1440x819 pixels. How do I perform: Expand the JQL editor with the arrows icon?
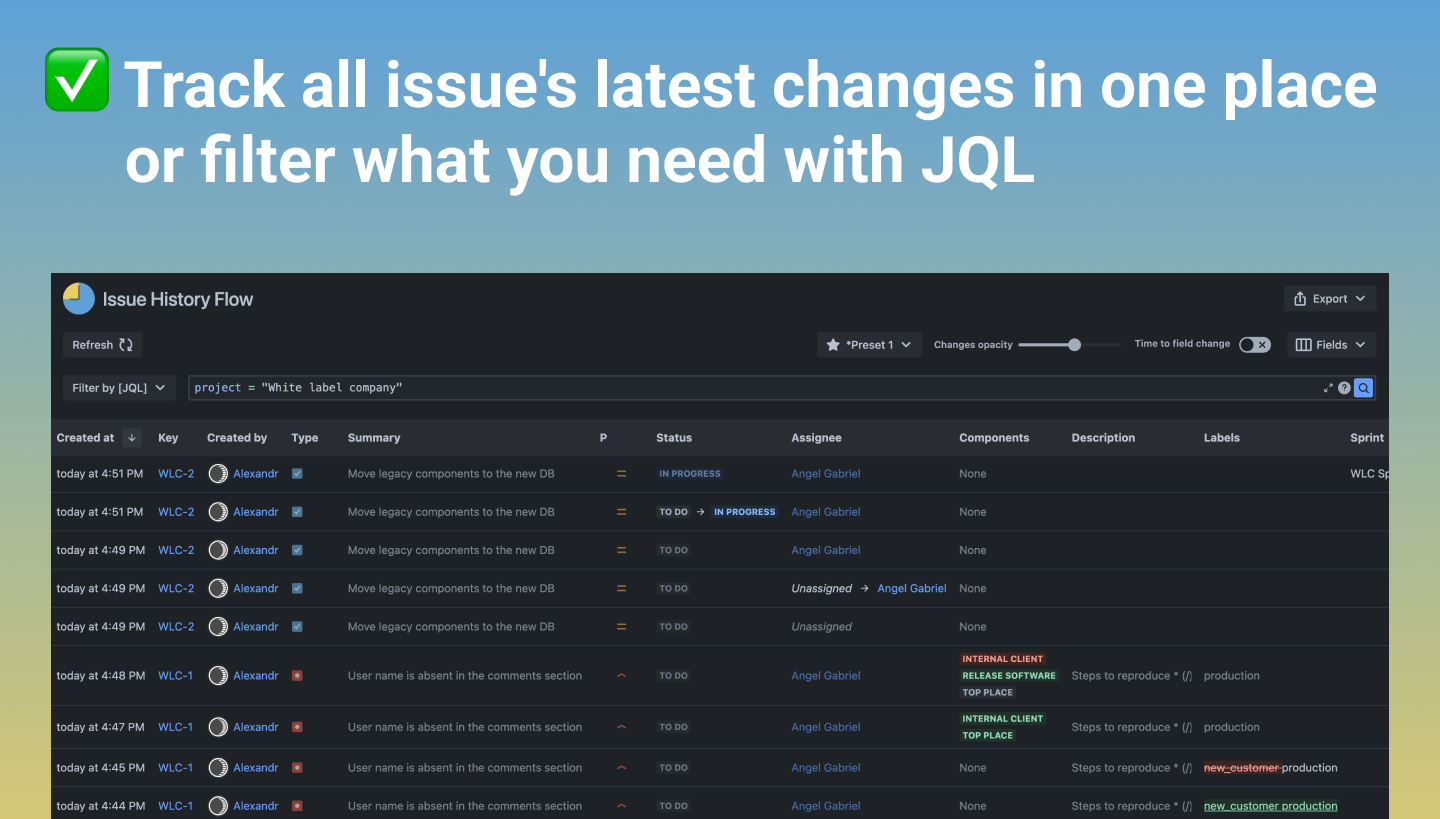1328,388
